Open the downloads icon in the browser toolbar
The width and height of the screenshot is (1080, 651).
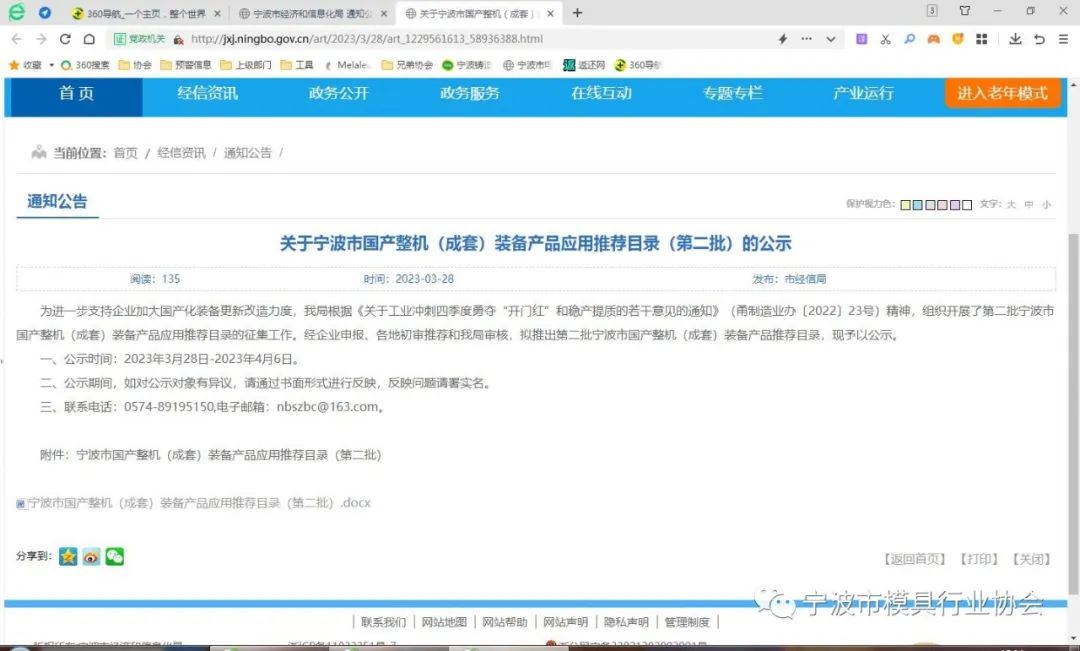click(1015, 37)
